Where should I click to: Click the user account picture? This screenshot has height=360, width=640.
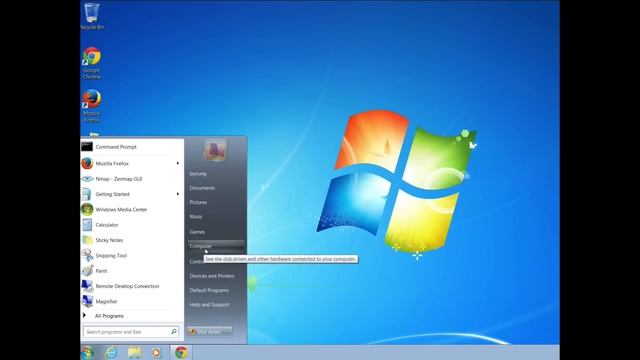click(215, 150)
